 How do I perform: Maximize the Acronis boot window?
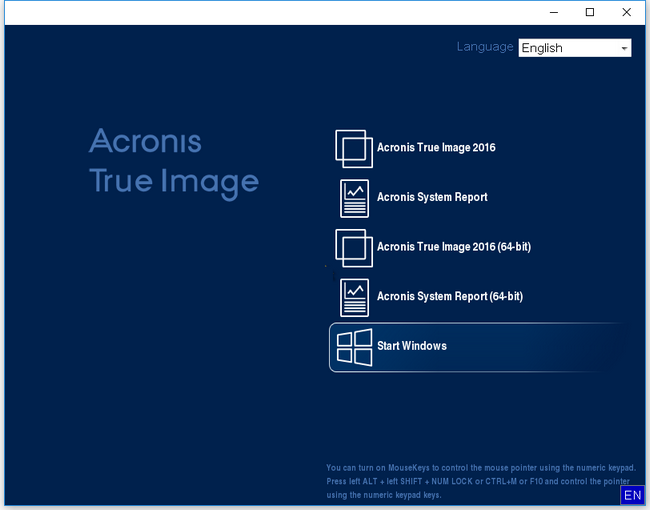point(589,12)
